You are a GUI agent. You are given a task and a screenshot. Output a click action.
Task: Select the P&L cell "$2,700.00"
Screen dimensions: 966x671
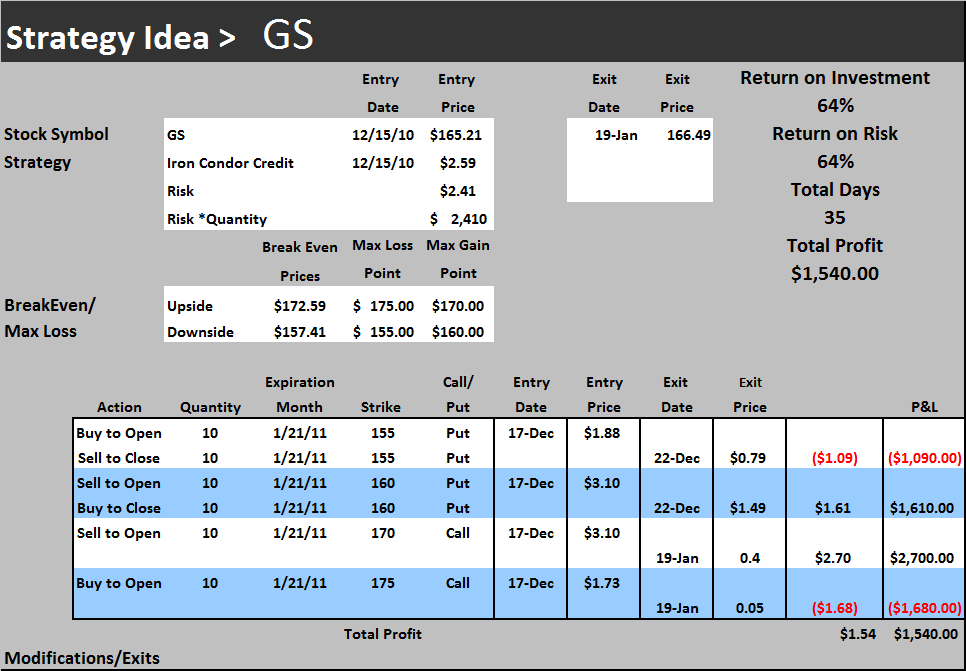pos(922,558)
